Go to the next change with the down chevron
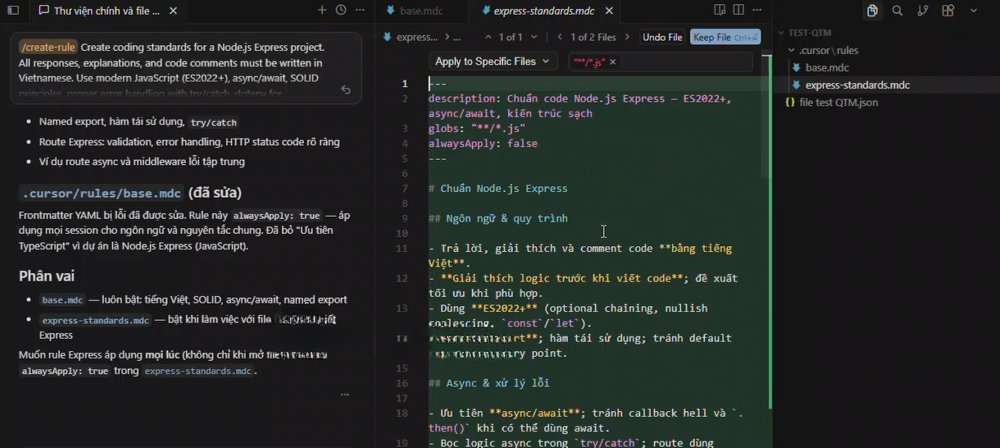This screenshot has width=1000, height=448. pyautogui.click(x=533, y=37)
